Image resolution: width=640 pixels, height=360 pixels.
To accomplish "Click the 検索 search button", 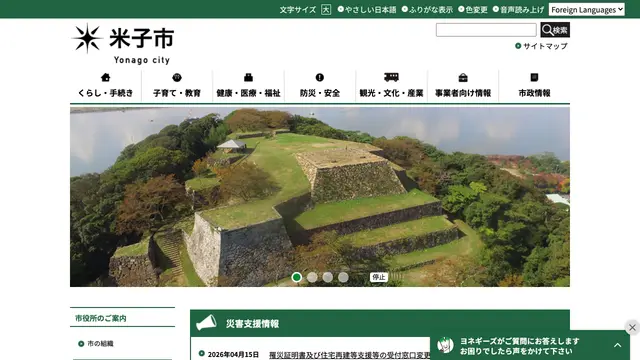I will point(555,30).
